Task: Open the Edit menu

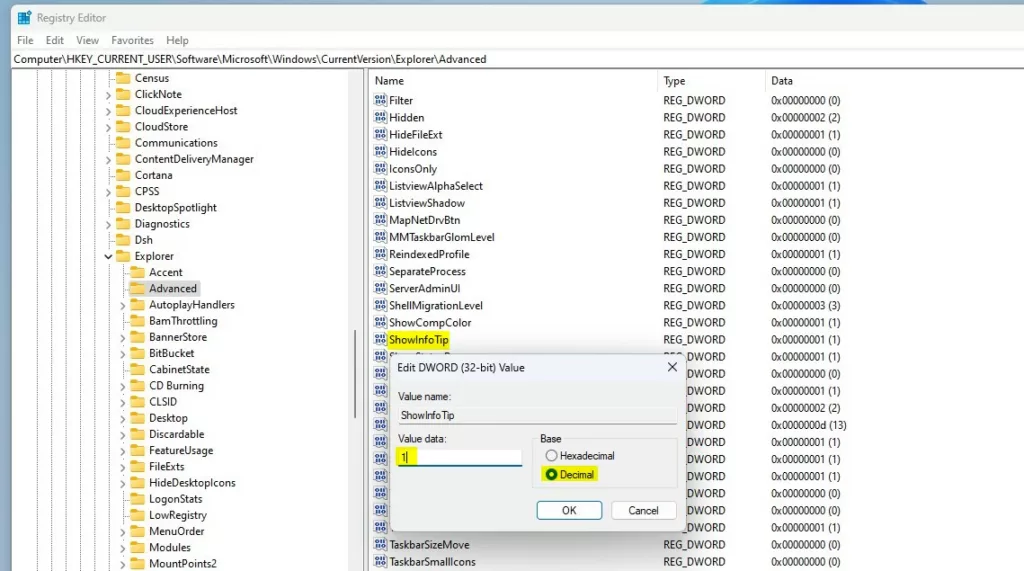Action: [x=55, y=40]
